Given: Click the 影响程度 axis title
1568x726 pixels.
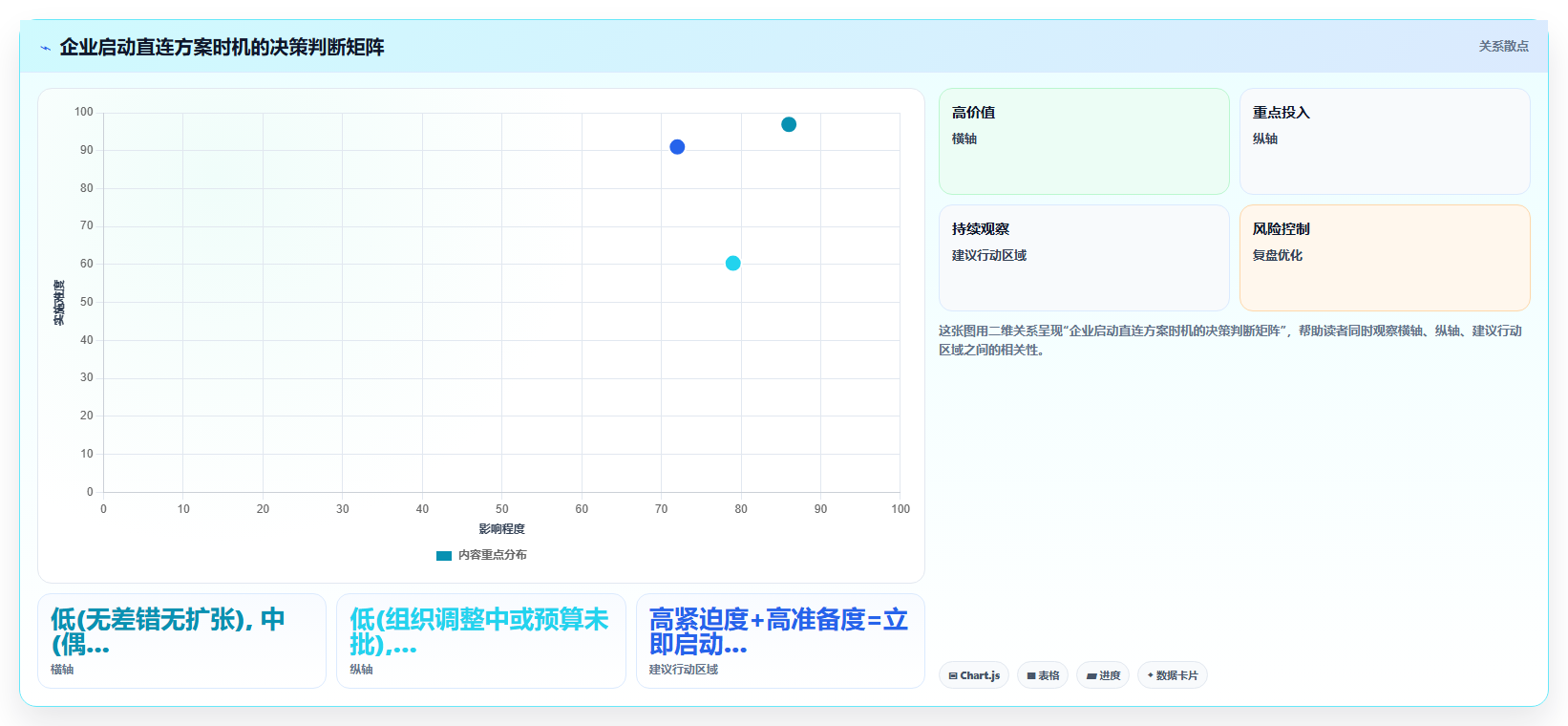Looking at the screenshot, I should click(501, 529).
